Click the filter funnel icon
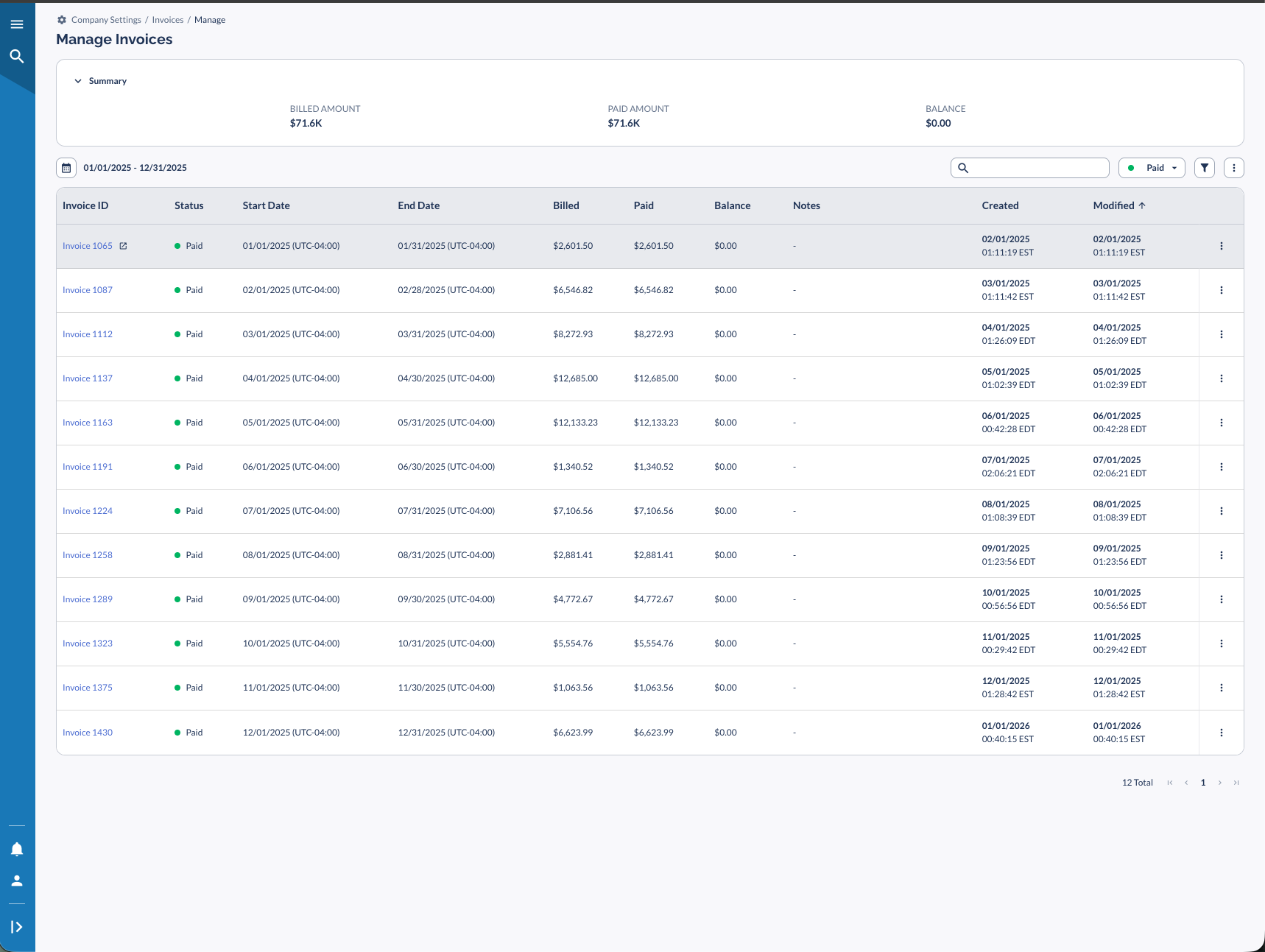This screenshot has height=952, width=1265. coord(1204,168)
